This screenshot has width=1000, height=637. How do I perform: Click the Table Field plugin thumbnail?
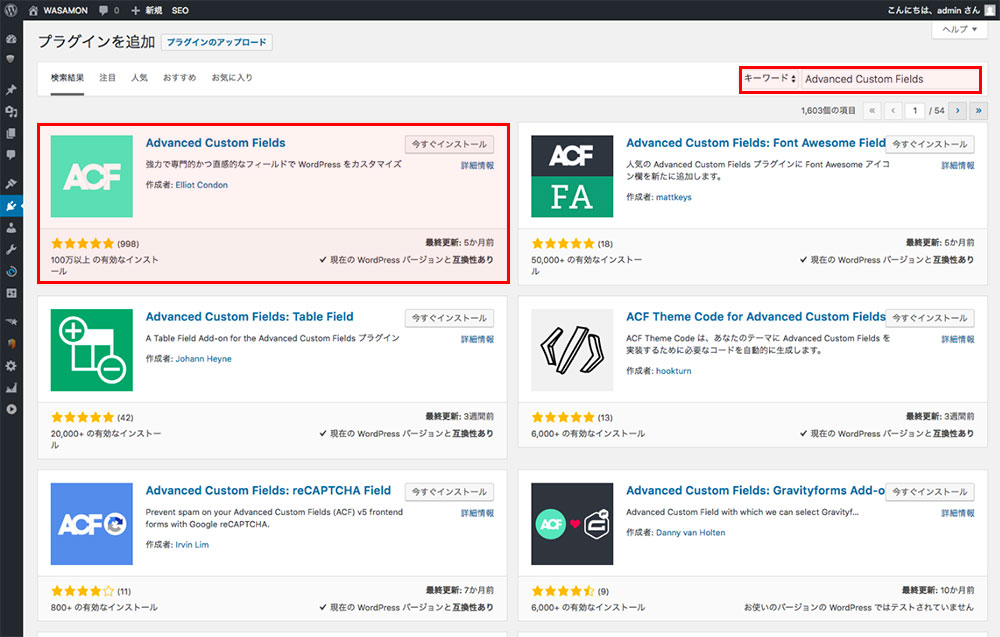point(92,350)
